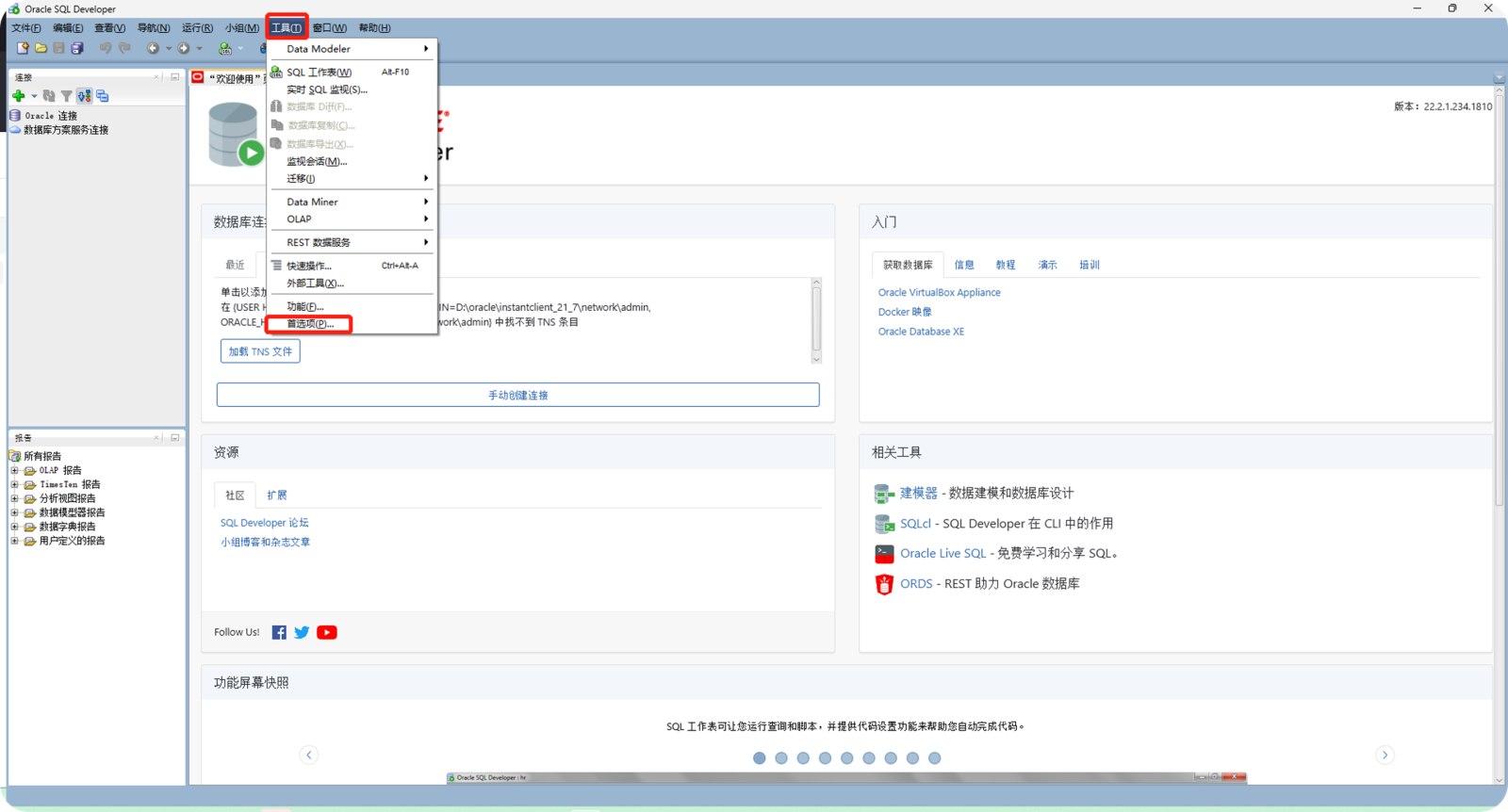This screenshot has width=1508, height=812.
Task: Click the Back navigation arrow icon
Action: coord(153,48)
